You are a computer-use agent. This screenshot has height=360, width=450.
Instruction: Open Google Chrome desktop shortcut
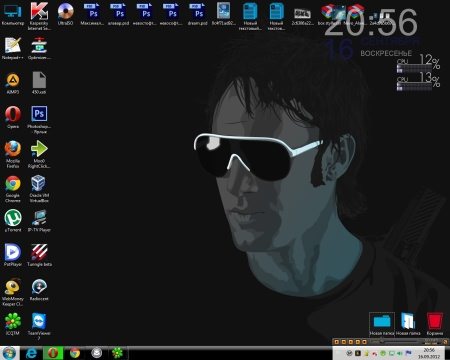click(x=13, y=189)
